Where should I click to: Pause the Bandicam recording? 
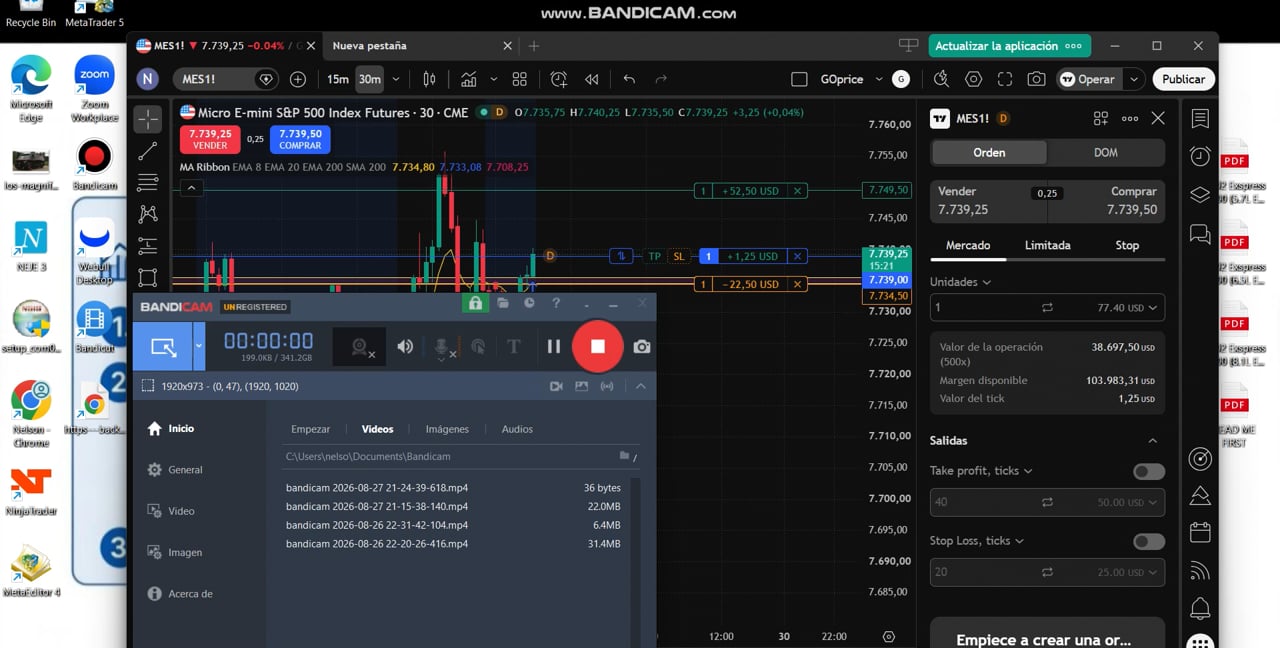point(553,347)
